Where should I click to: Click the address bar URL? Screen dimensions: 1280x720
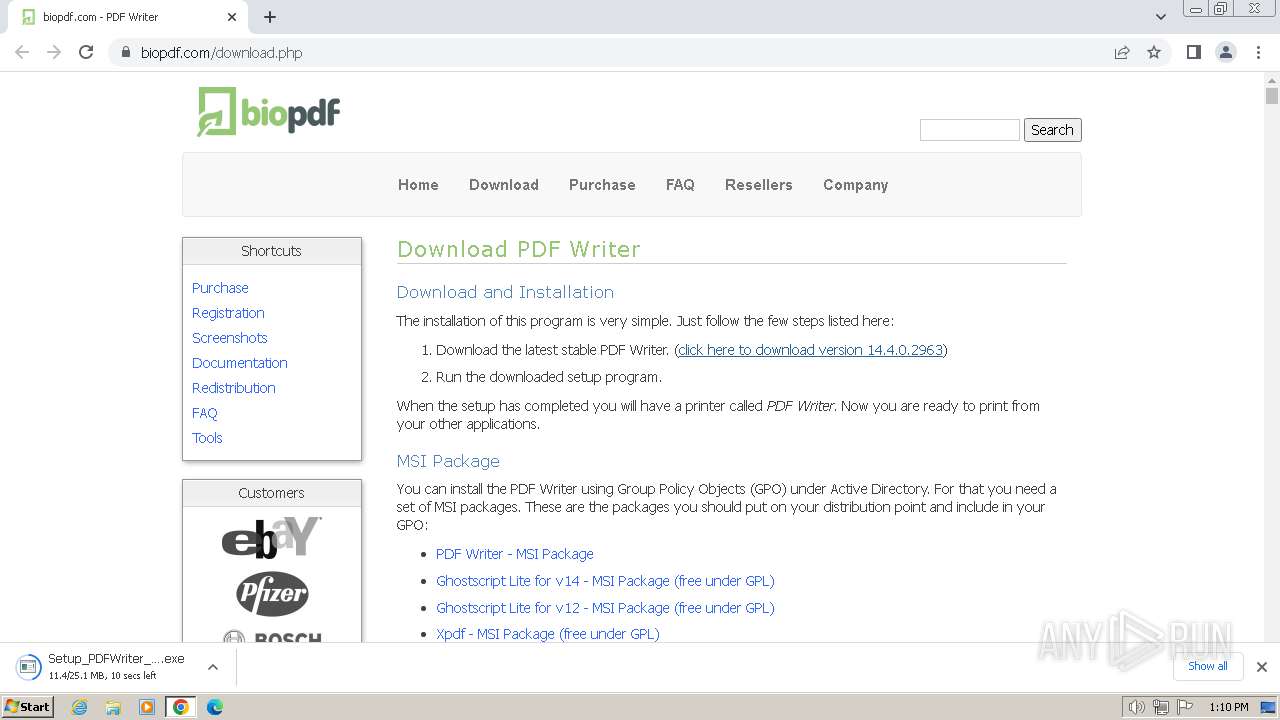coord(221,53)
